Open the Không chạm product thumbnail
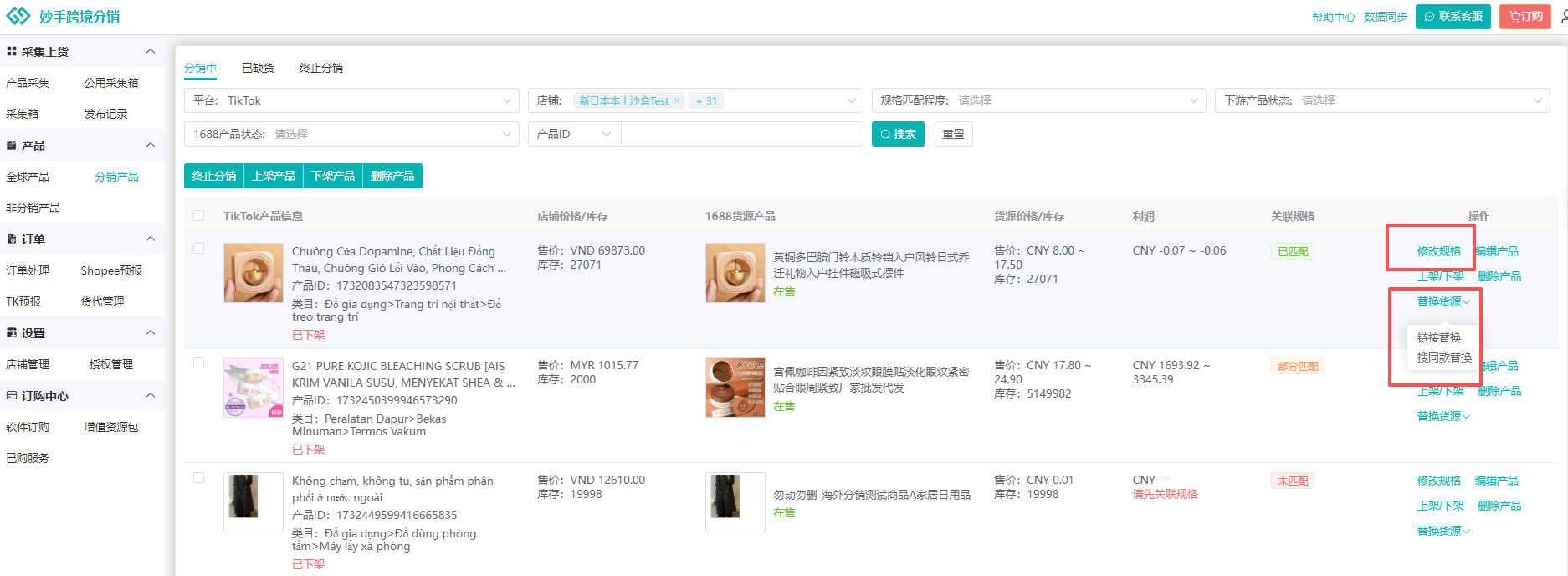1568x576 pixels. [x=254, y=502]
